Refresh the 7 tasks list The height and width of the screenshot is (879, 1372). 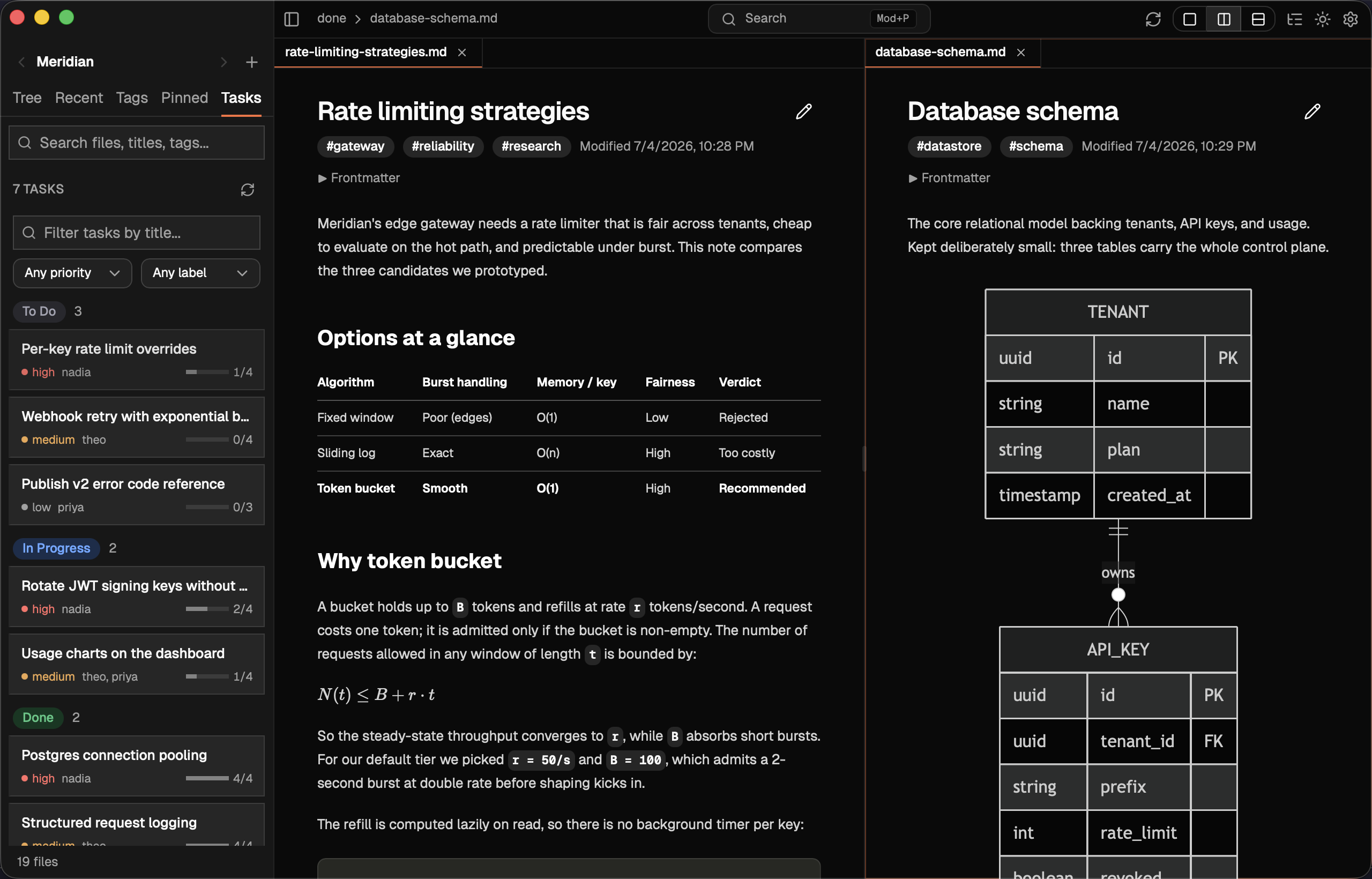247,190
